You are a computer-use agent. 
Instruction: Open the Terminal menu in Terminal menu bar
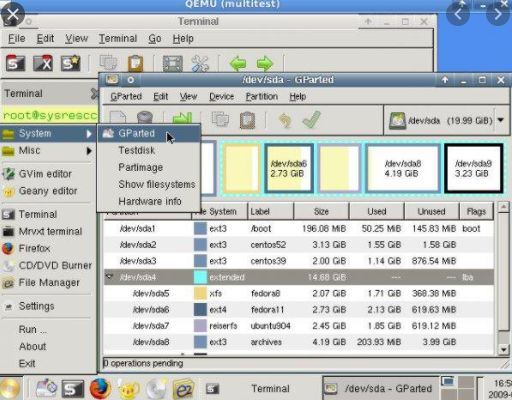(x=118, y=39)
